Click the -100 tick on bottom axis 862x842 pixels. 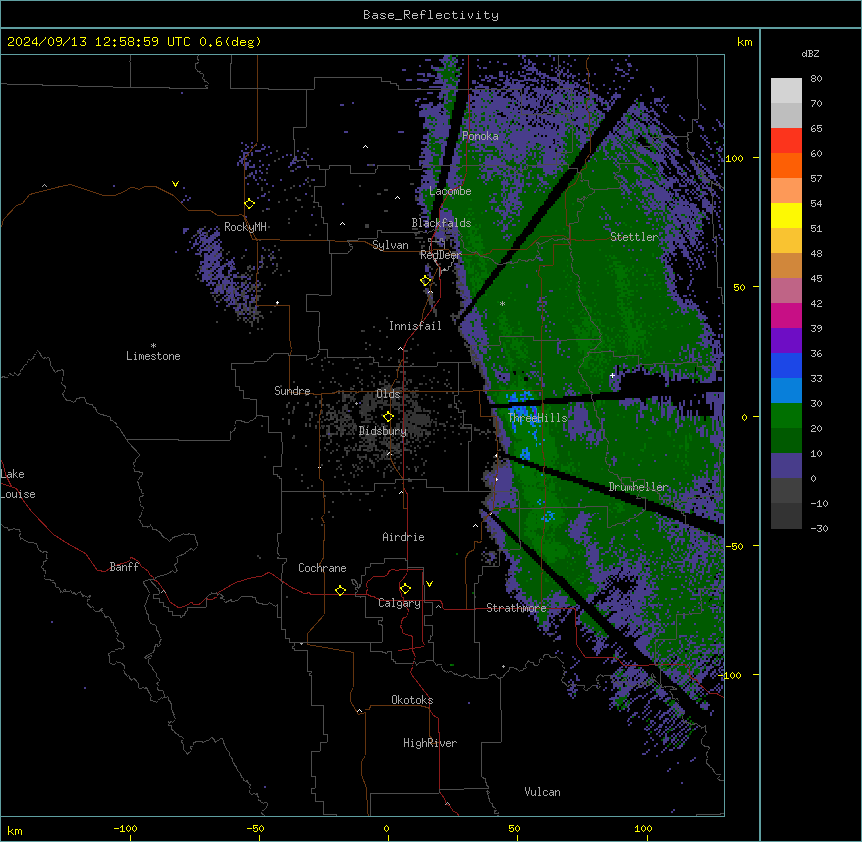tap(125, 829)
